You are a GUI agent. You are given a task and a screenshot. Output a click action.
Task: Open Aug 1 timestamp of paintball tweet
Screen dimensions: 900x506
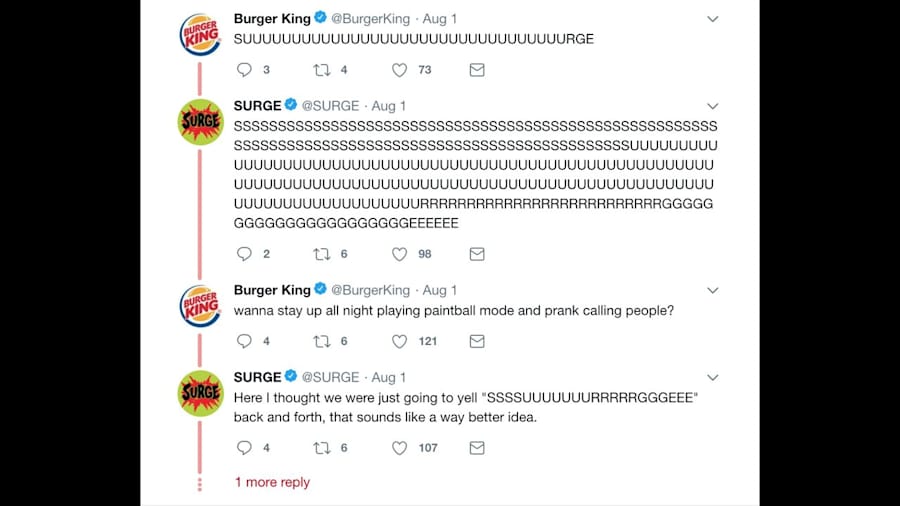(440, 290)
